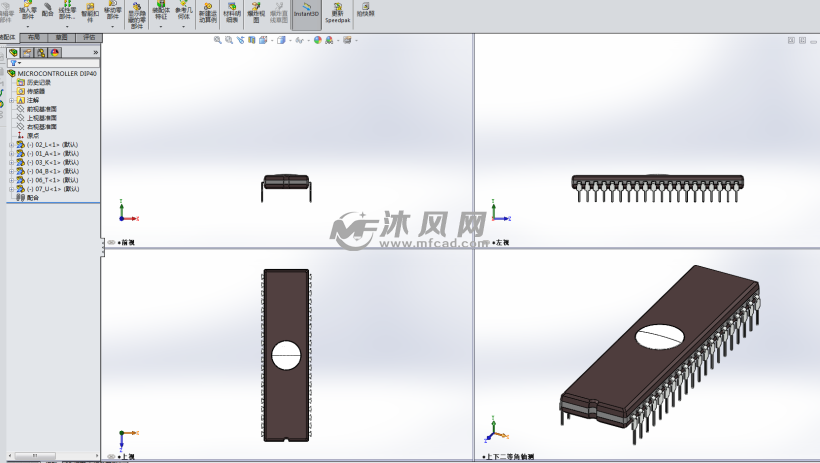Viewport: 820px width, 463px height.
Task: Expand component 01_A<1> tree node
Action: (x=12, y=154)
